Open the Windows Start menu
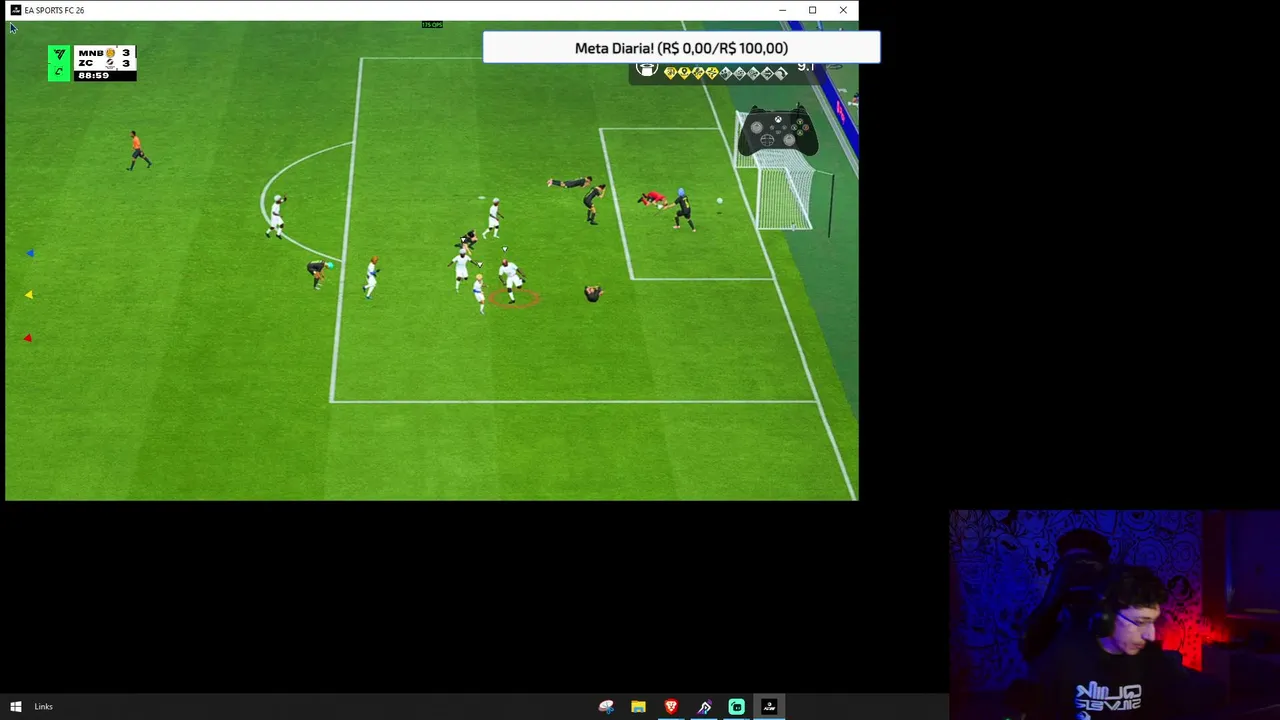 (x=16, y=707)
